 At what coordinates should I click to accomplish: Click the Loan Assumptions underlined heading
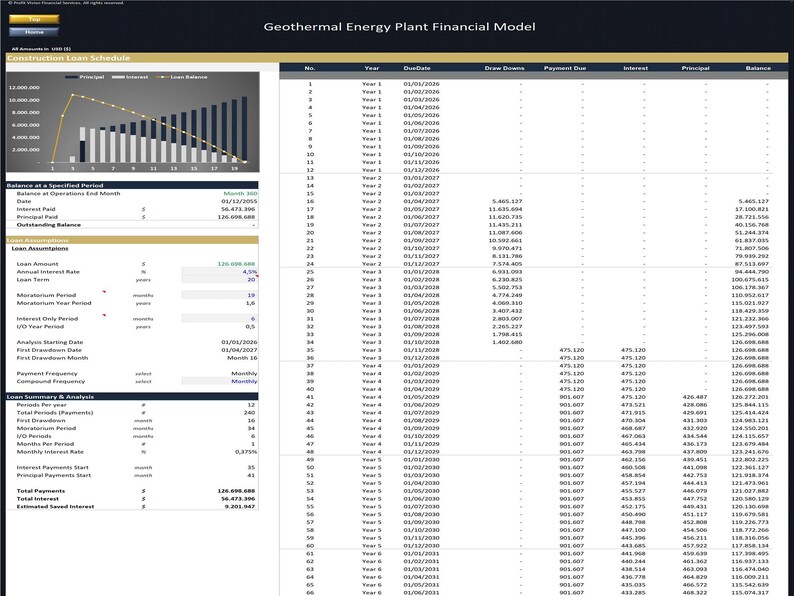click(x=39, y=248)
